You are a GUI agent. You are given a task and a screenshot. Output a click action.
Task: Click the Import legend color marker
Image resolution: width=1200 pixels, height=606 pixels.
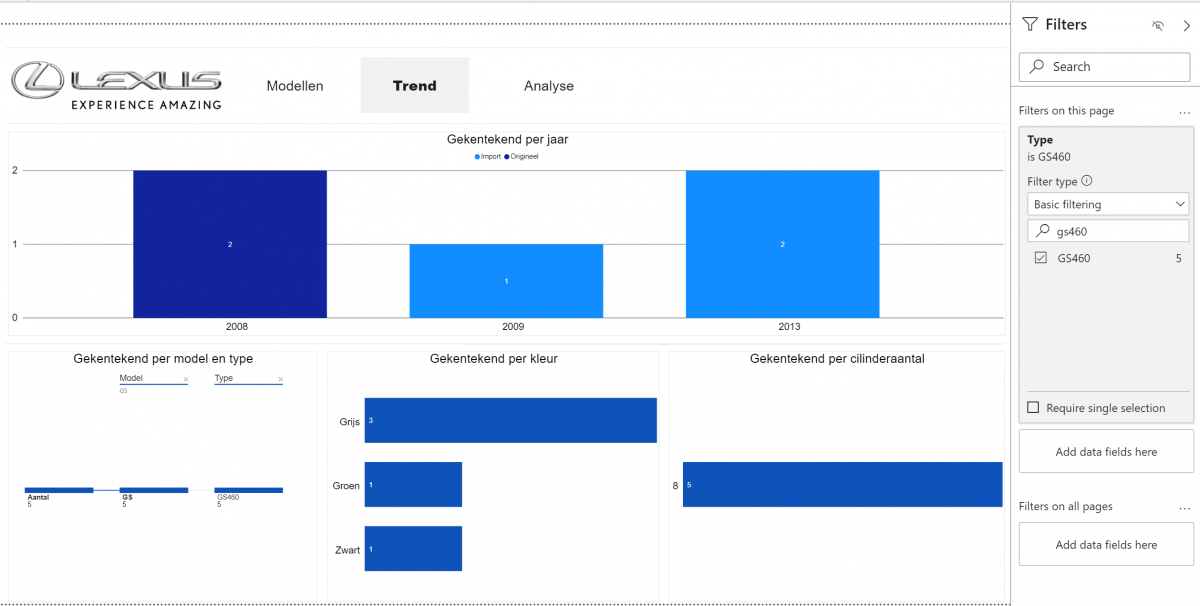(x=477, y=156)
